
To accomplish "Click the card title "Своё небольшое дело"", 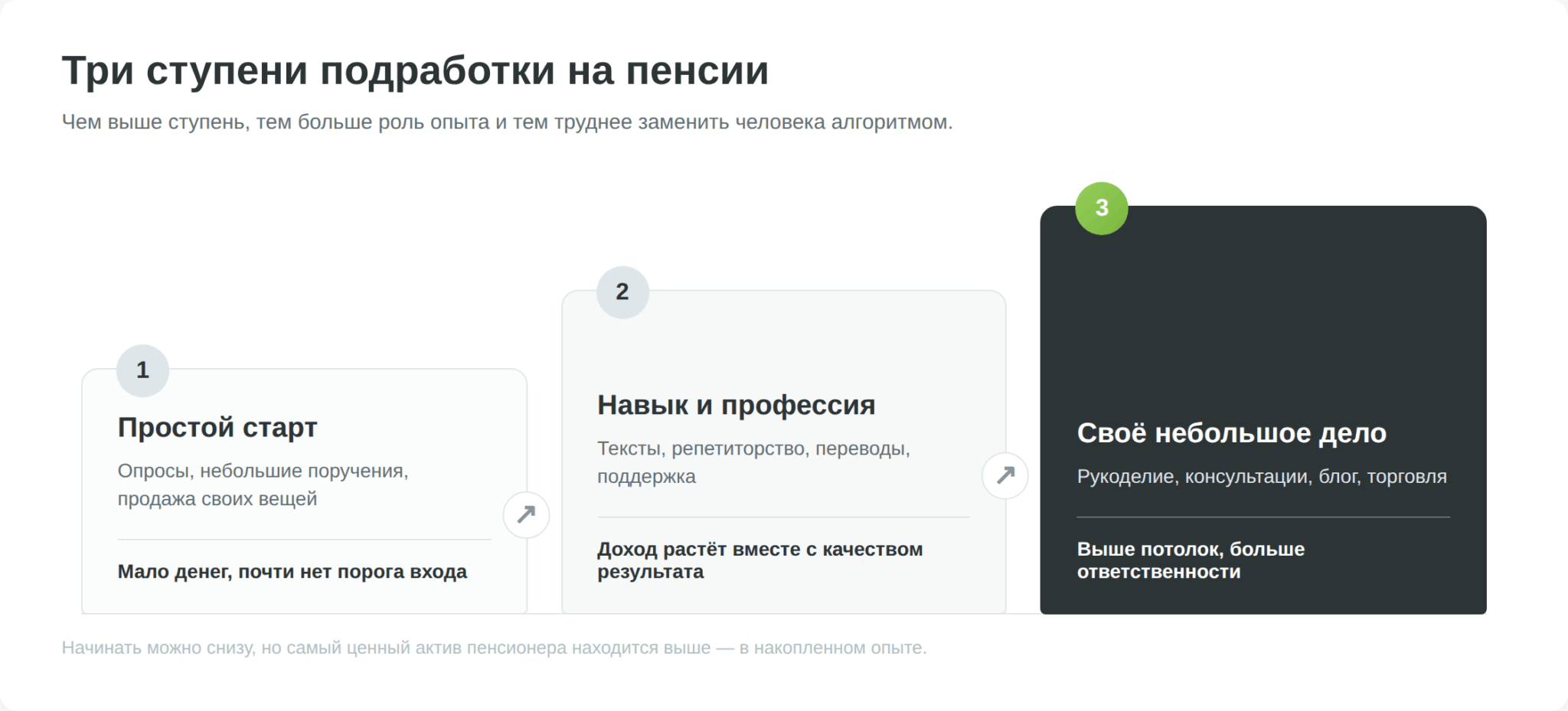I will click(x=1231, y=433).
